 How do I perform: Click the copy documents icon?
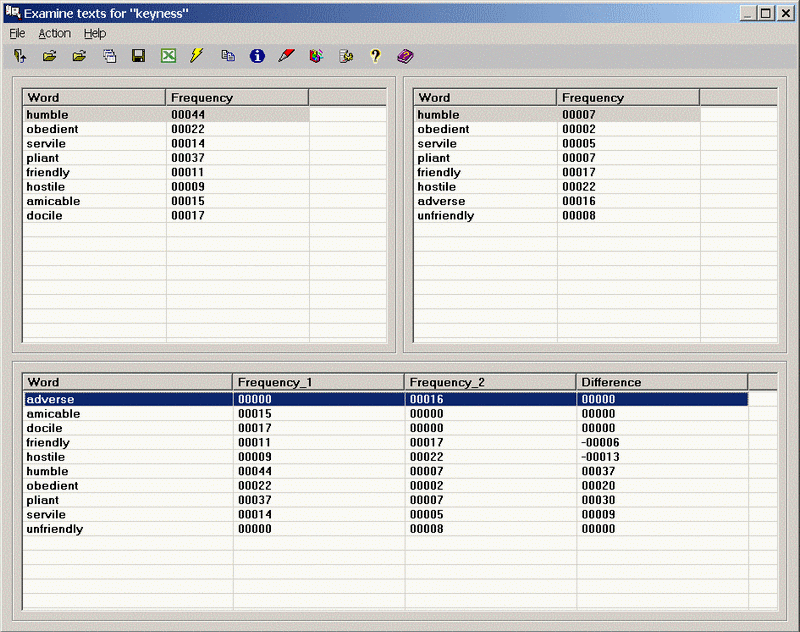[x=228, y=56]
